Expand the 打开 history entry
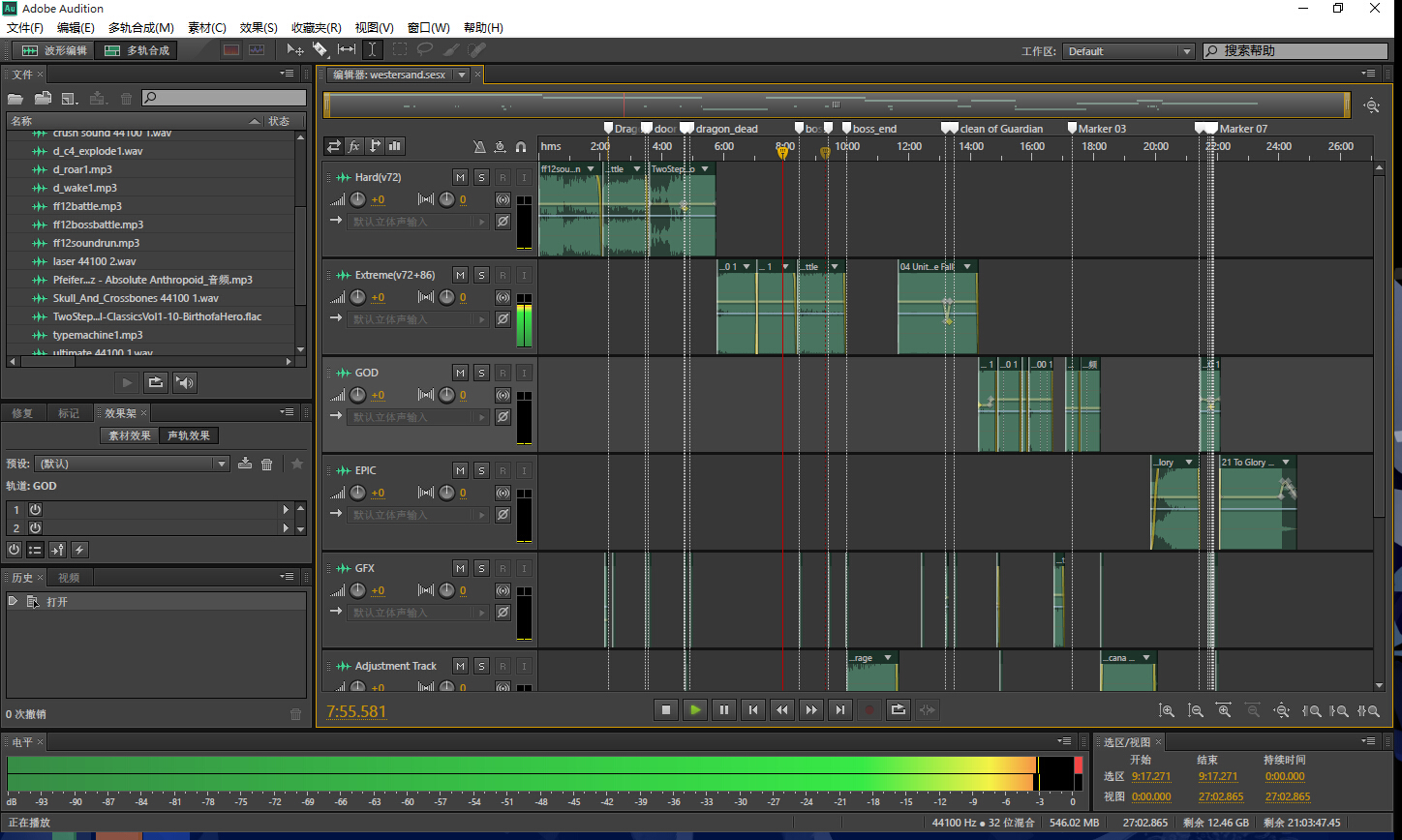1402x840 pixels. (13, 601)
